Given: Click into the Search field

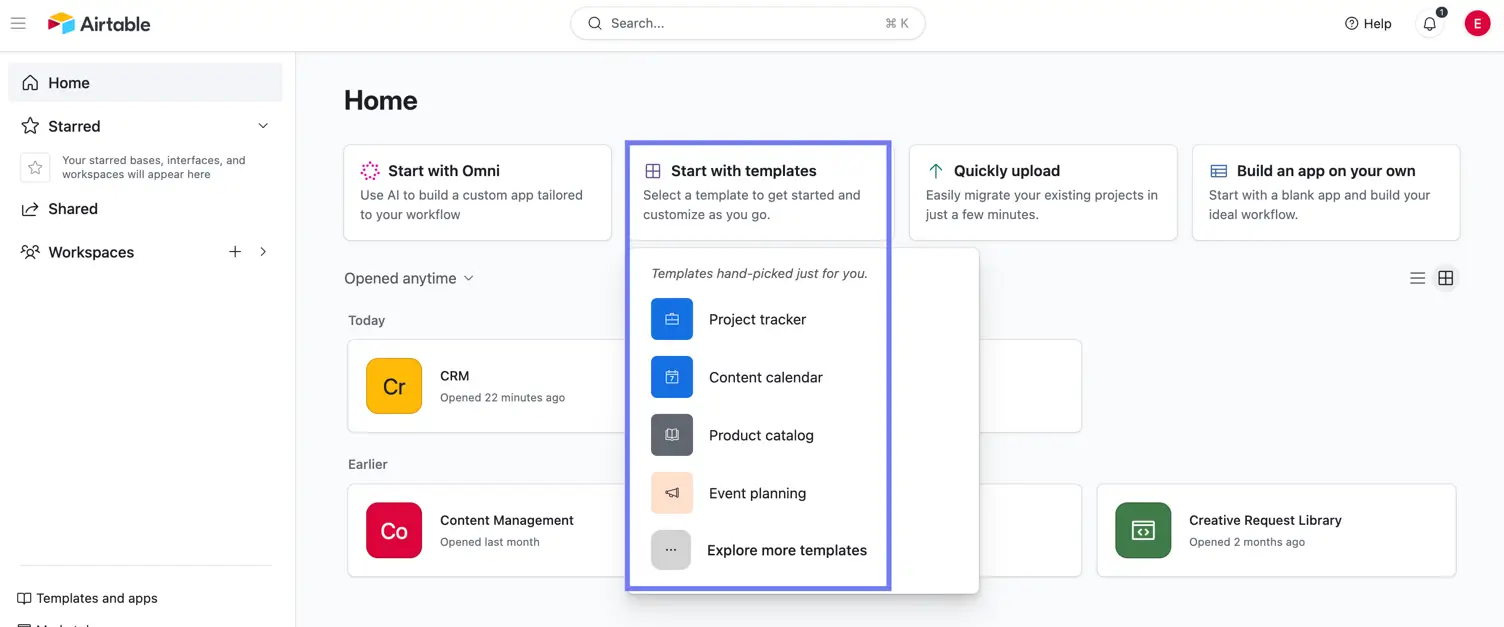Looking at the screenshot, I should click(x=747, y=23).
